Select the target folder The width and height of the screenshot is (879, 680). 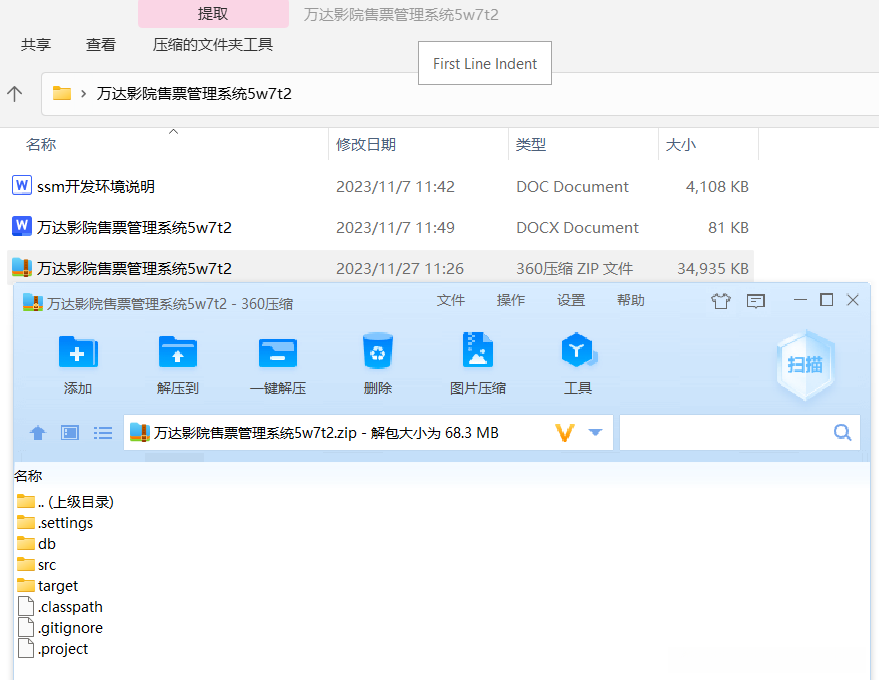[x=48, y=585]
